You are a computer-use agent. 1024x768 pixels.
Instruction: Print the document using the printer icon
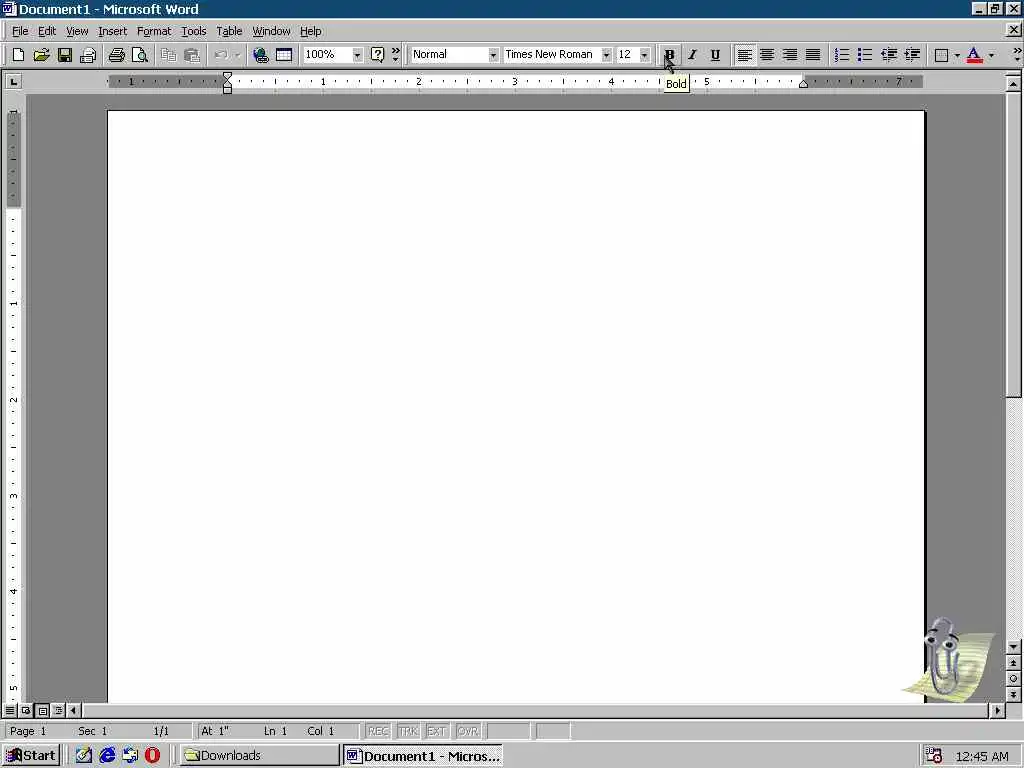tap(116, 55)
